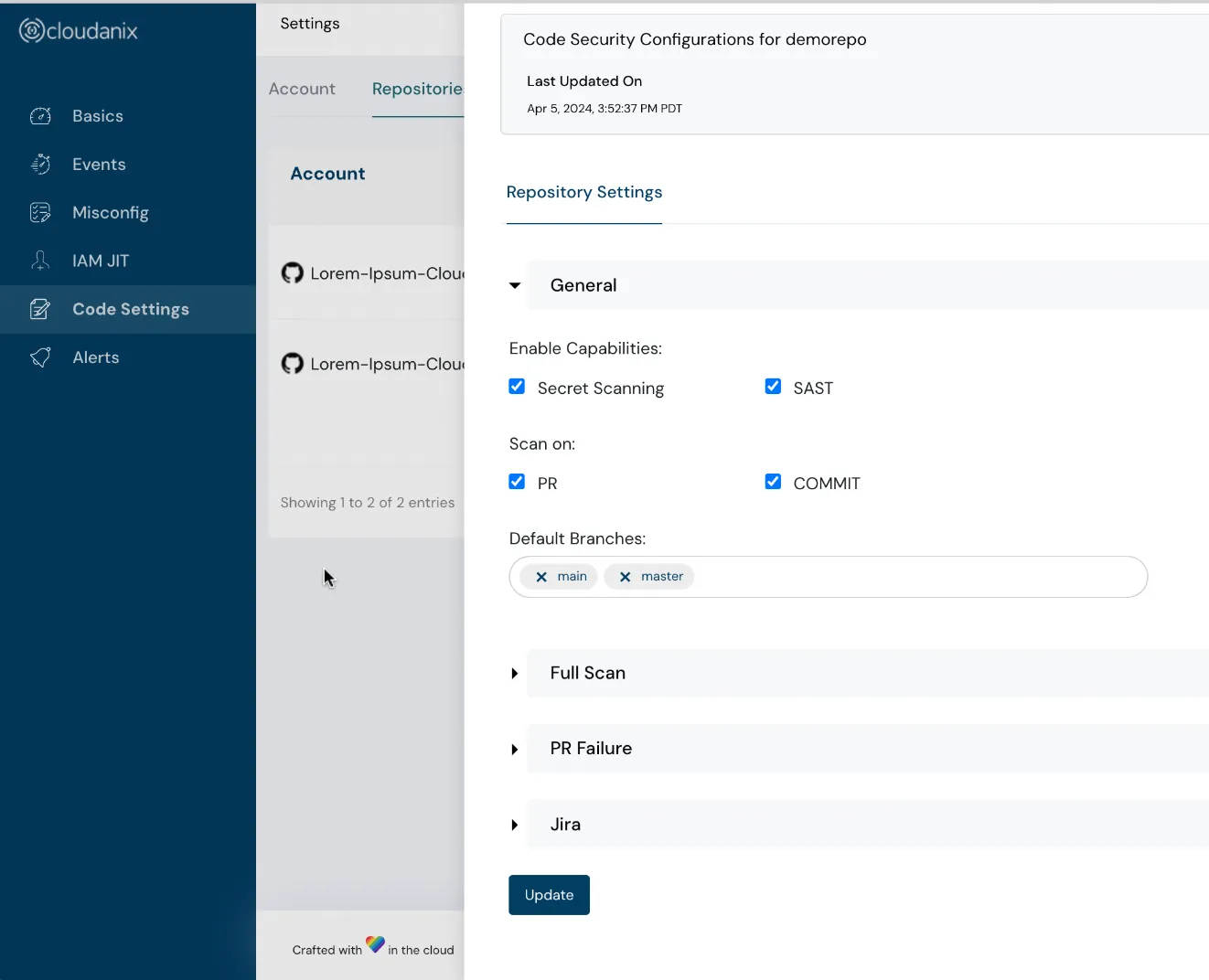Open Events from the sidebar icon

[40, 165]
